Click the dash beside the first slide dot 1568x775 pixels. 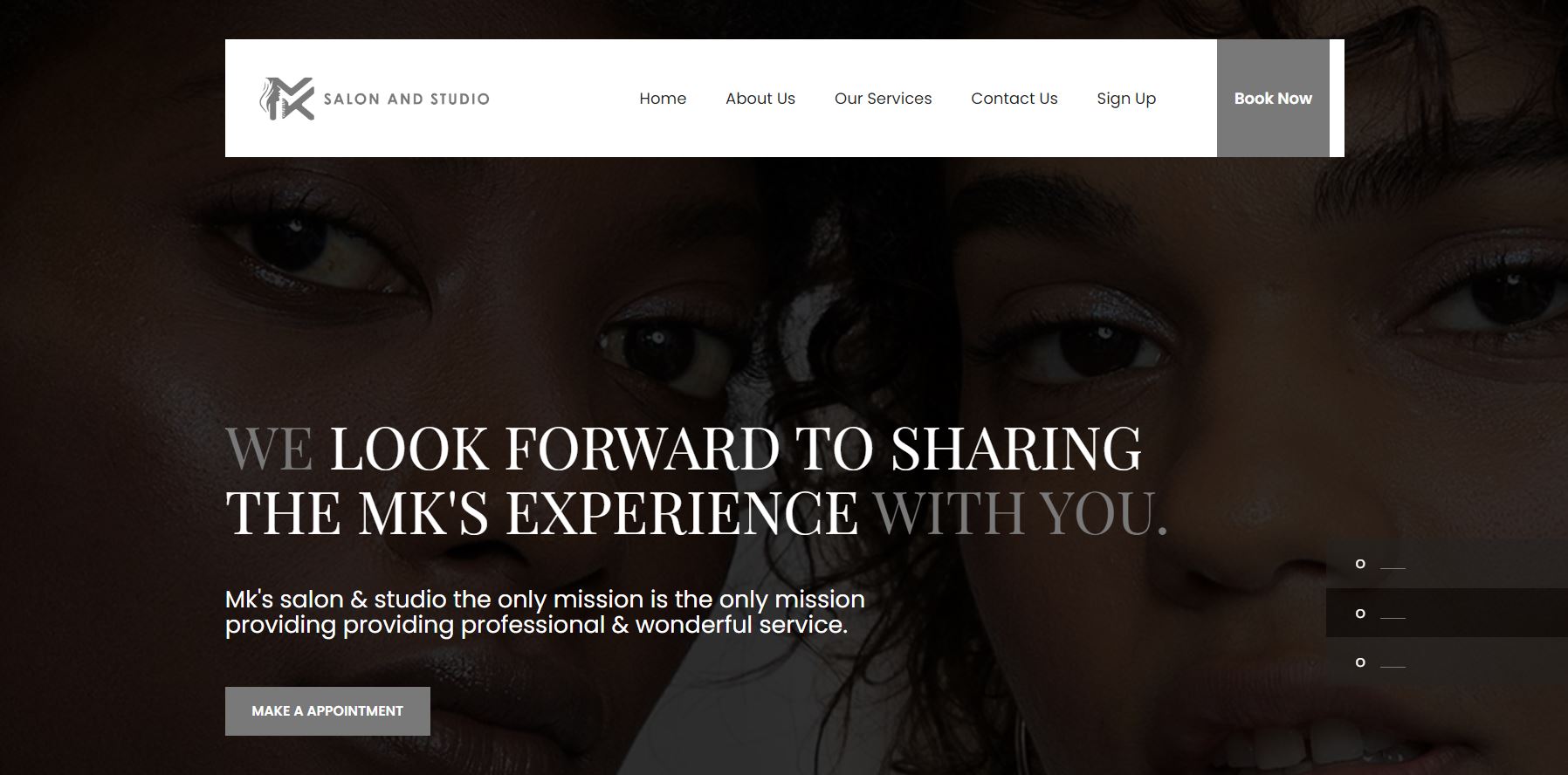[1393, 568]
